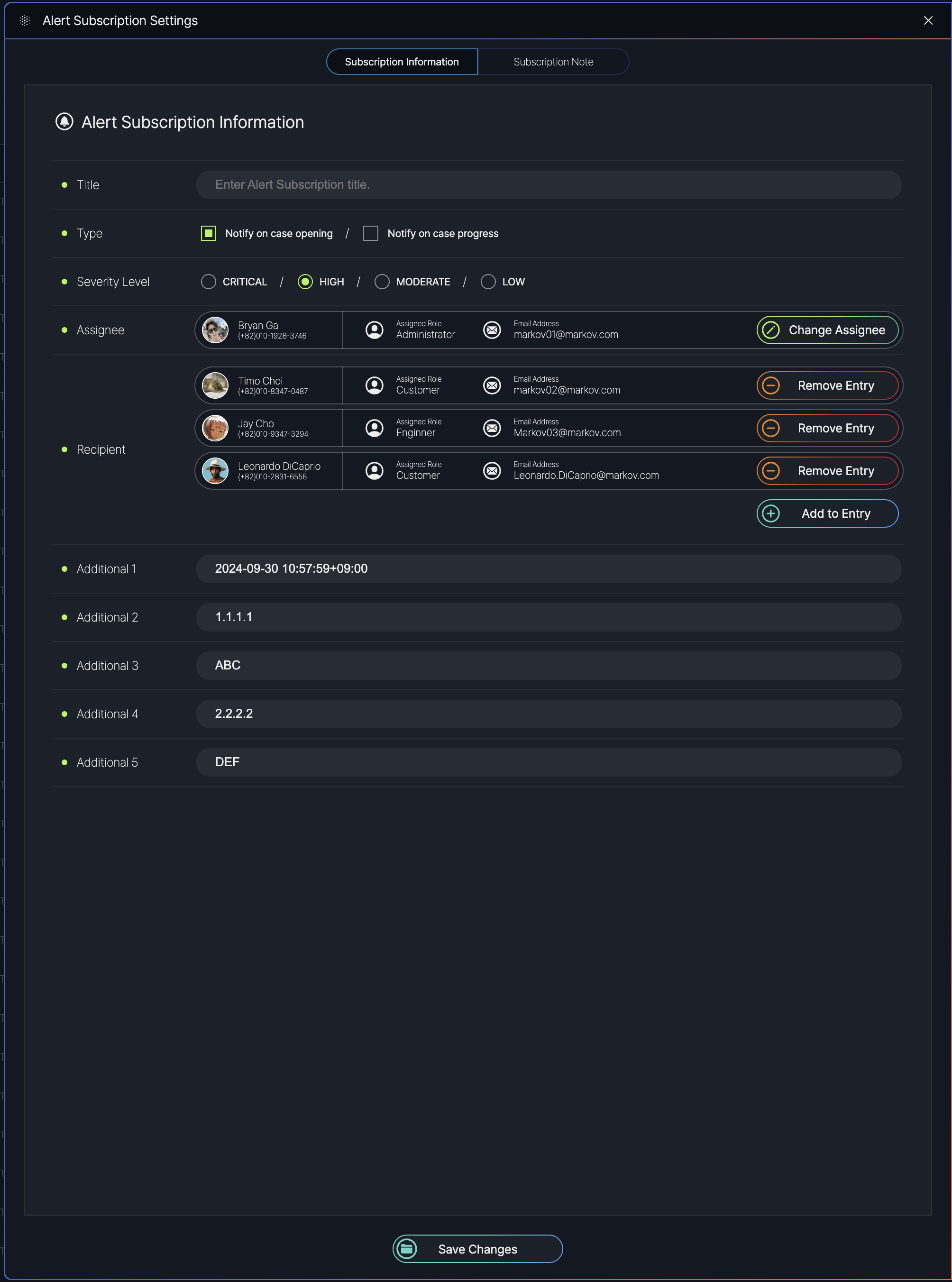The image size is (952, 1282).
Task: Click Timo Choi's assigned role person icon
Action: (374, 385)
